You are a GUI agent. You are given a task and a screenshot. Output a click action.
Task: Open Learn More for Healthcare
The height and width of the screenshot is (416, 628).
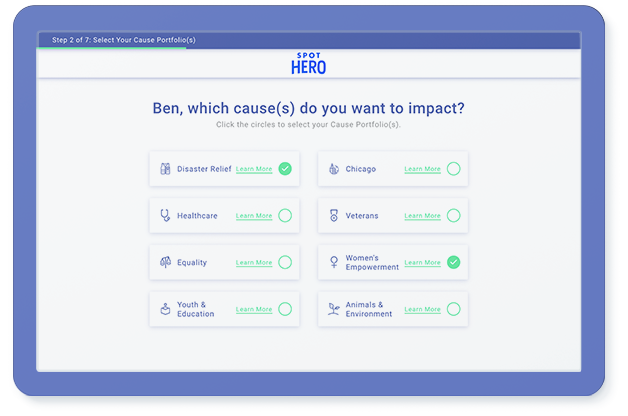tap(254, 216)
